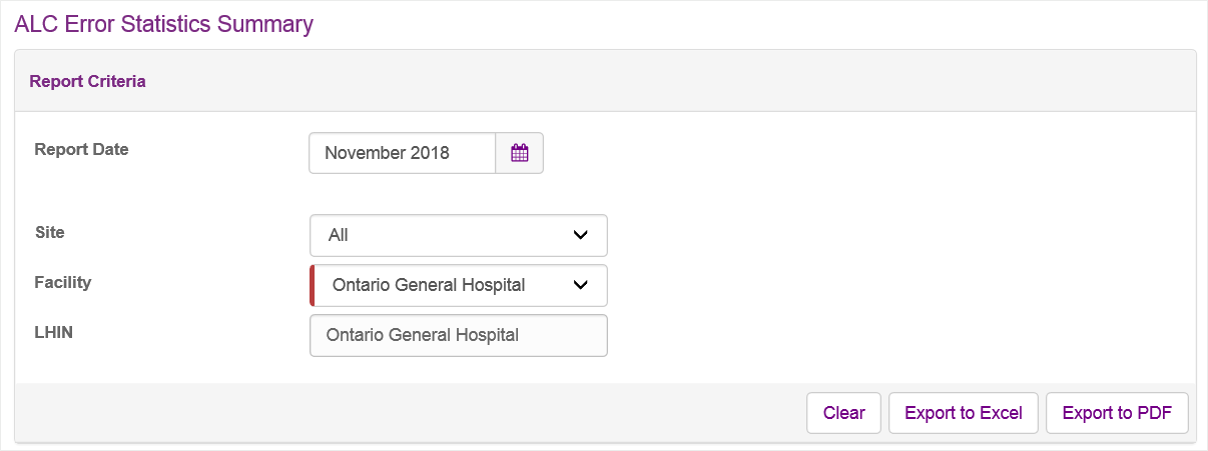Click the Report Date label
Screen dimensions: 1208x451
pos(82,149)
